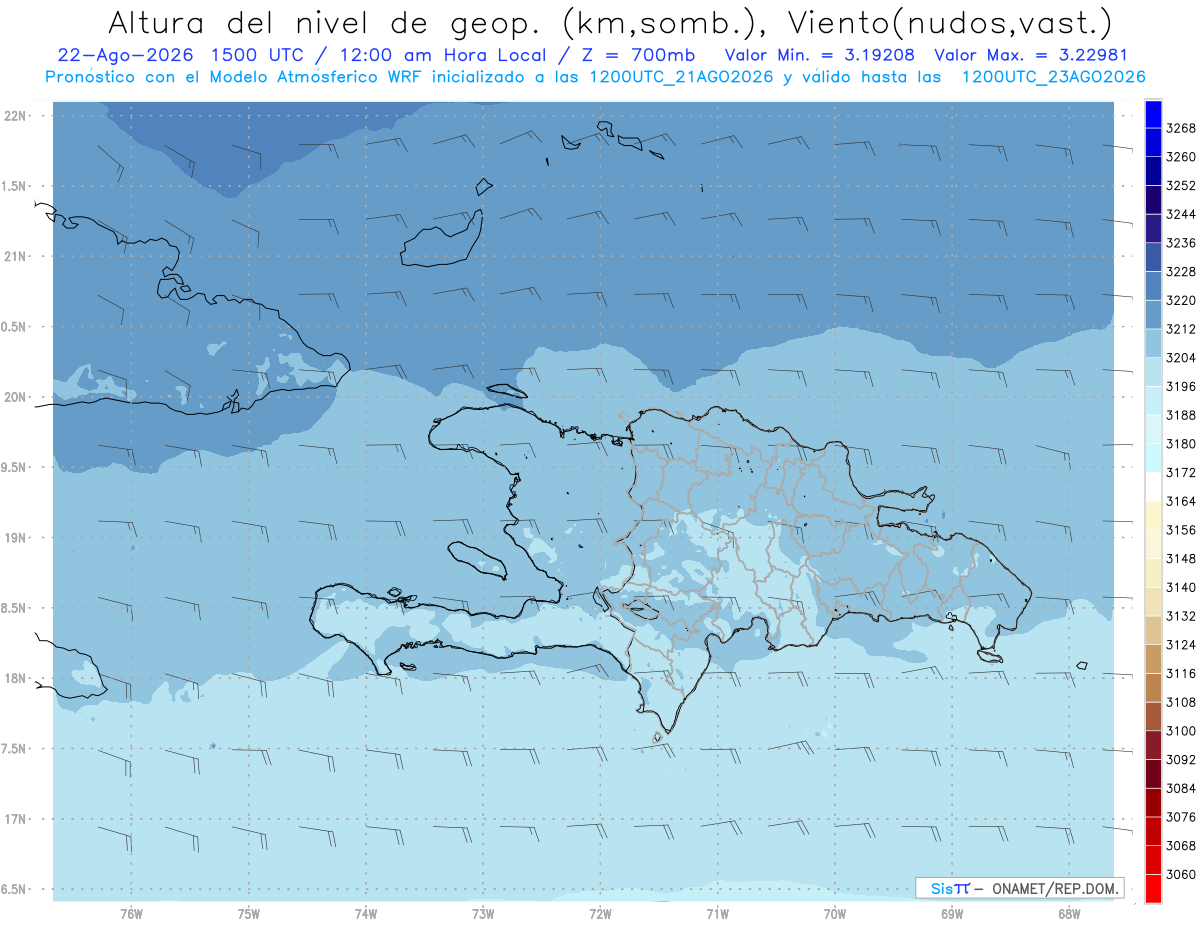Click the colorbar label 3204
1200x927 pixels.
click(x=1181, y=358)
